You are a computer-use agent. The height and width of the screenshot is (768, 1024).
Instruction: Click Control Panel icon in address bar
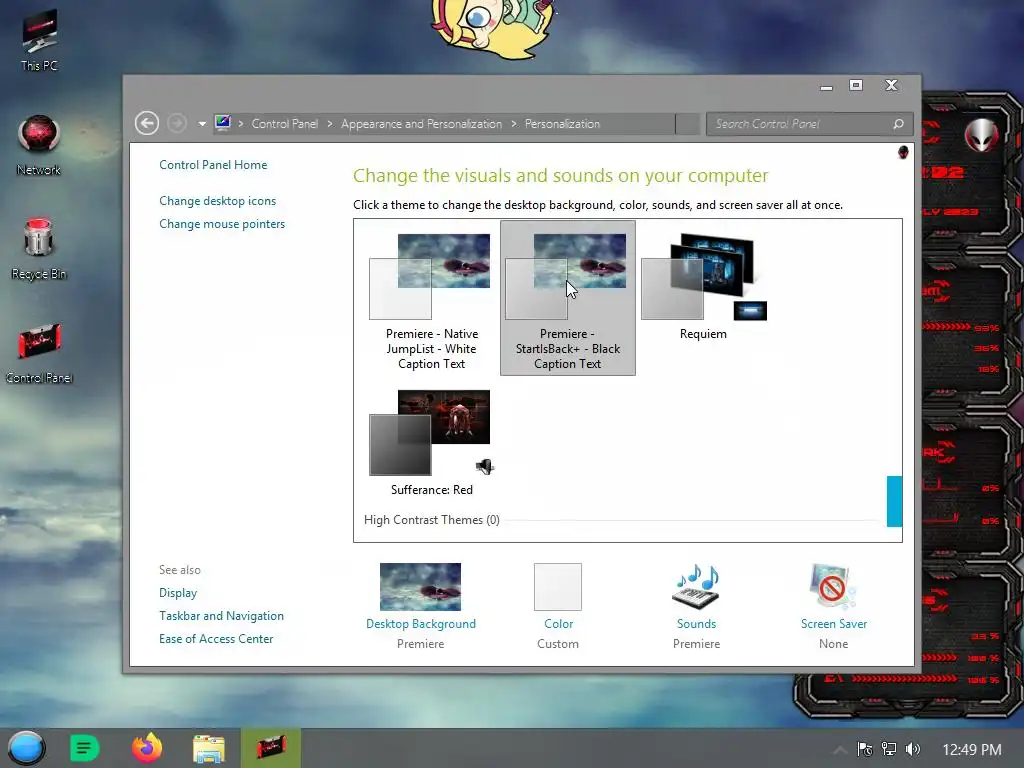click(223, 123)
